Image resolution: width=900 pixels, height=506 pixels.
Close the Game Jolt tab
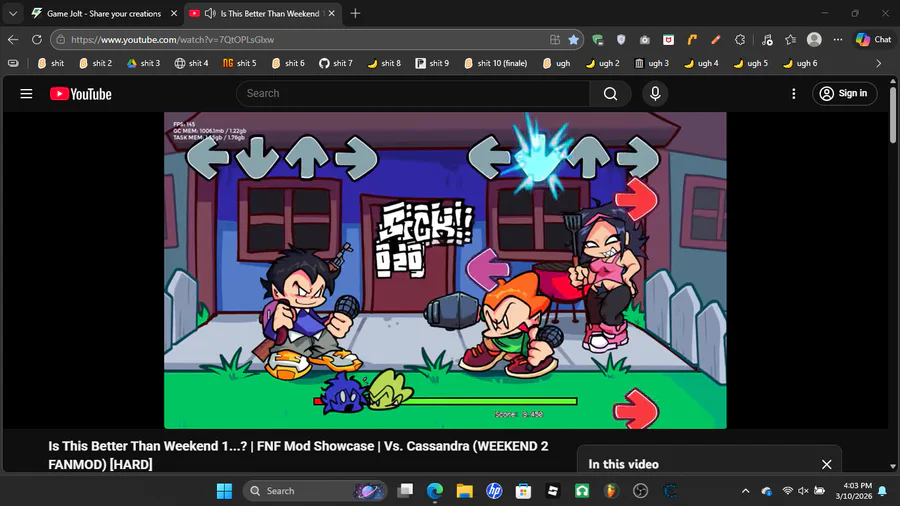point(174,13)
